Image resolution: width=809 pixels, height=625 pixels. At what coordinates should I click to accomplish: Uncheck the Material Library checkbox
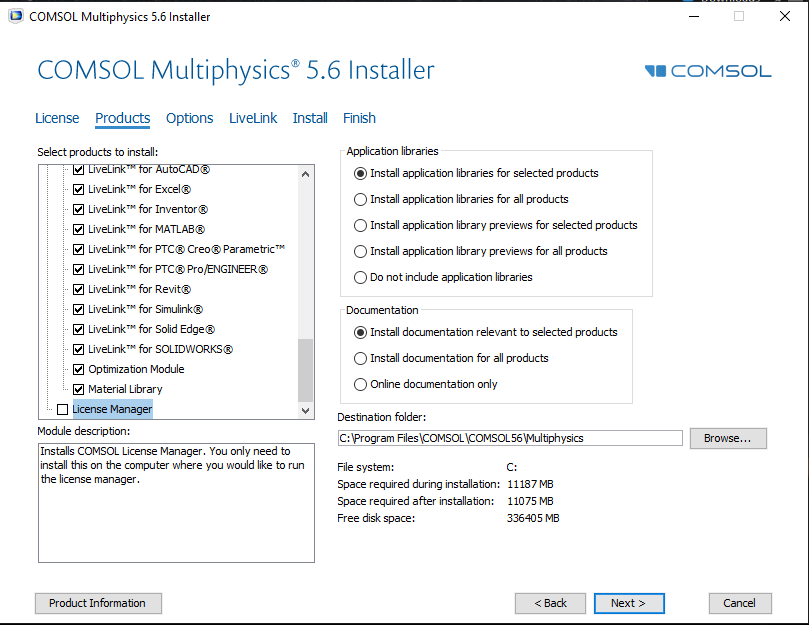pos(79,389)
